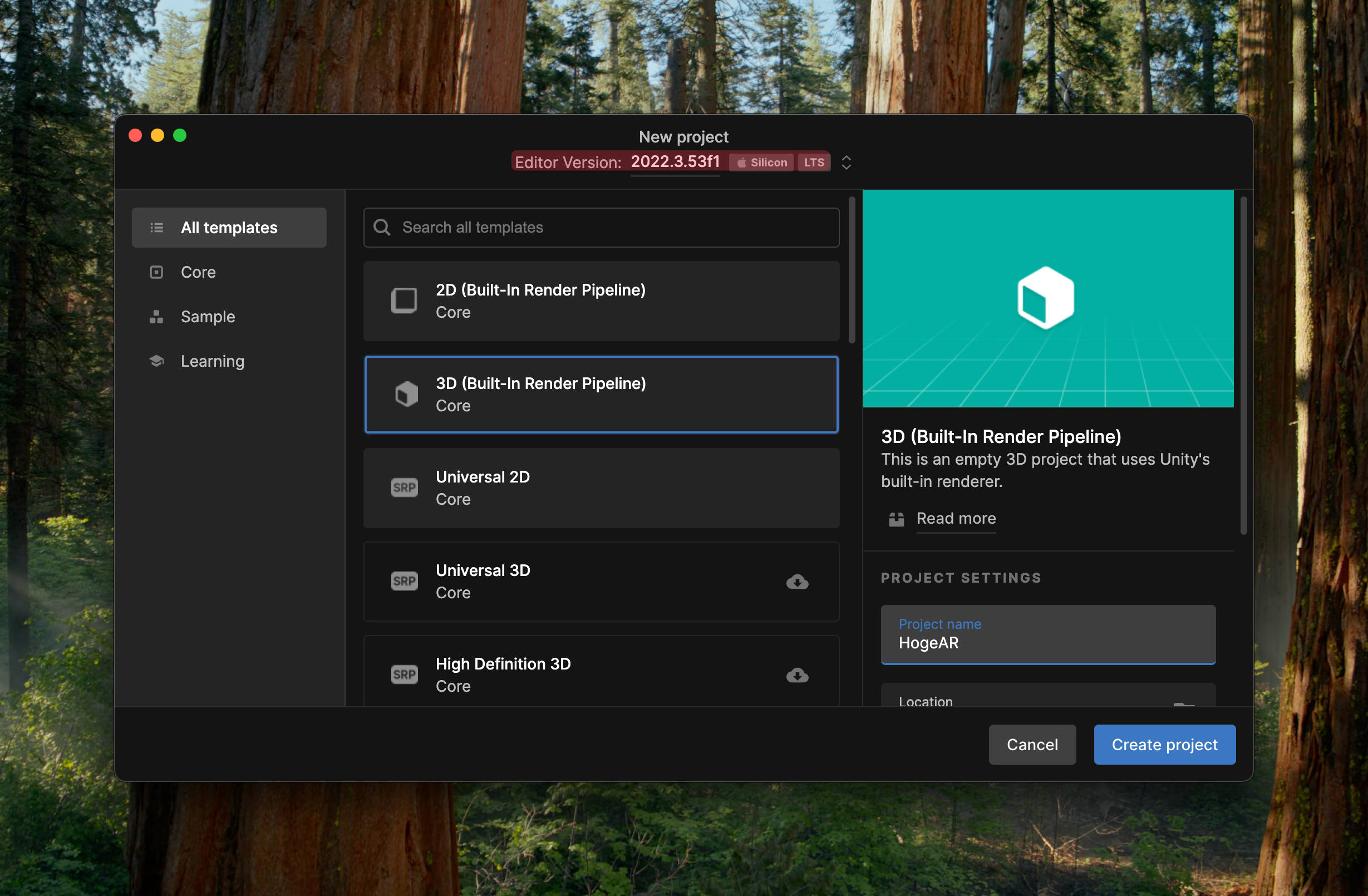Show All templates in the sidebar
The height and width of the screenshot is (896, 1368).
click(x=229, y=228)
